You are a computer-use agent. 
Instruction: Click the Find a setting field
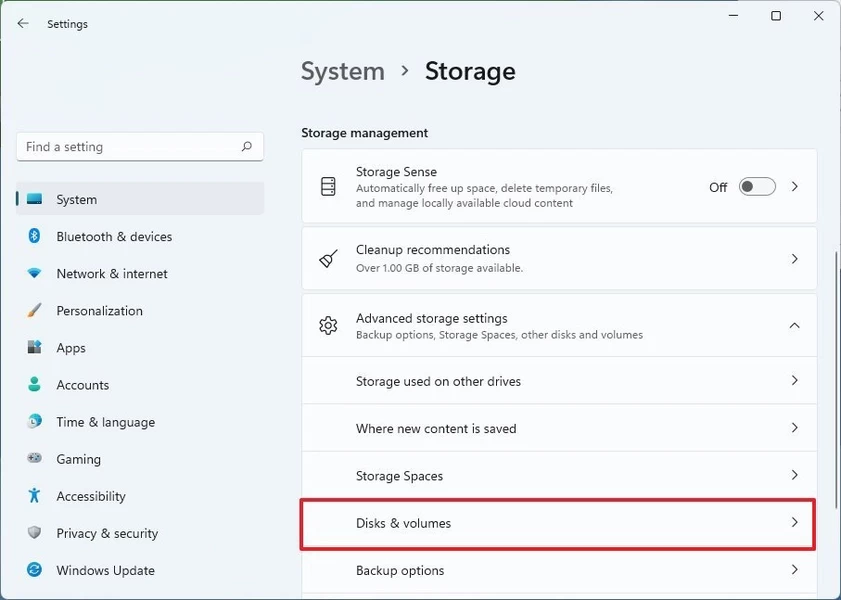128,147
